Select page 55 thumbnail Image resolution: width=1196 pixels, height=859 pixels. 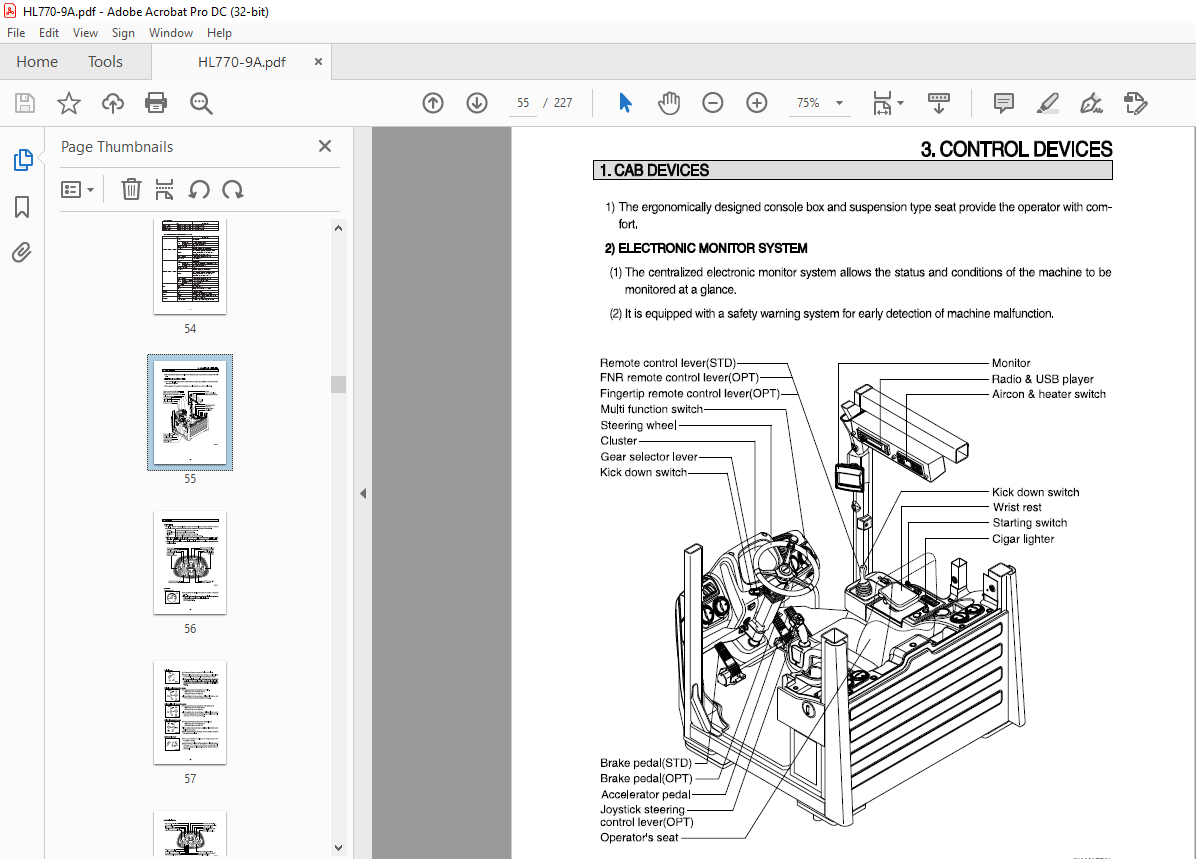click(190, 412)
